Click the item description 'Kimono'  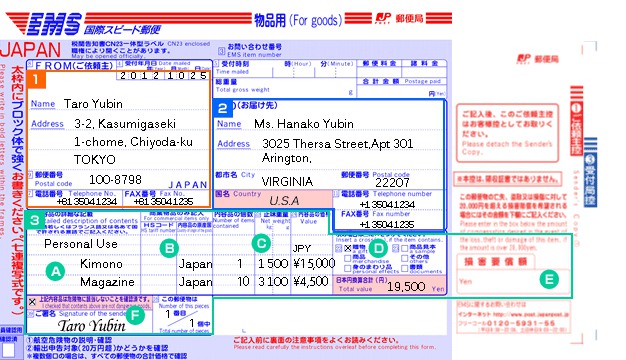(101, 264)
